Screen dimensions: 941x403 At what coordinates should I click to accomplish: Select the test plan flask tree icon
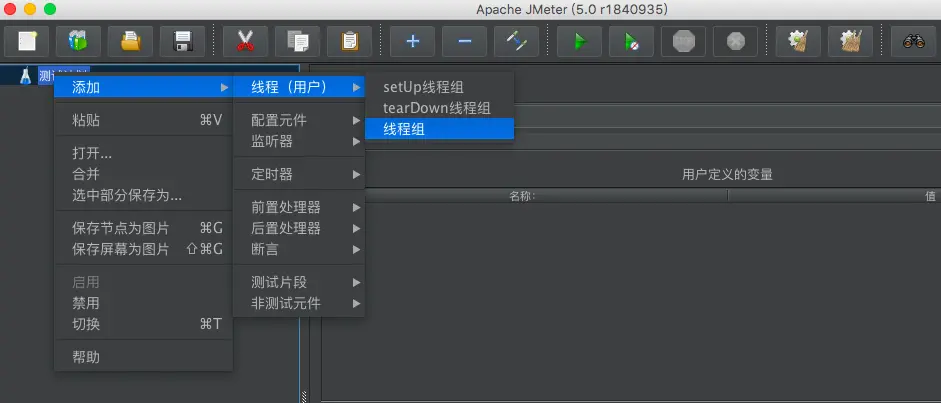click(25, 76)
